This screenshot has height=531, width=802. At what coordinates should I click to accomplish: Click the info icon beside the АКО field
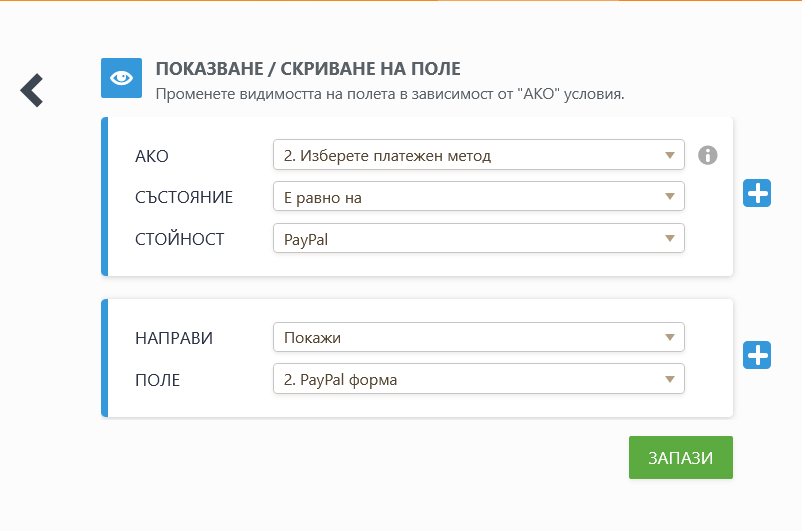pos(708,155)
